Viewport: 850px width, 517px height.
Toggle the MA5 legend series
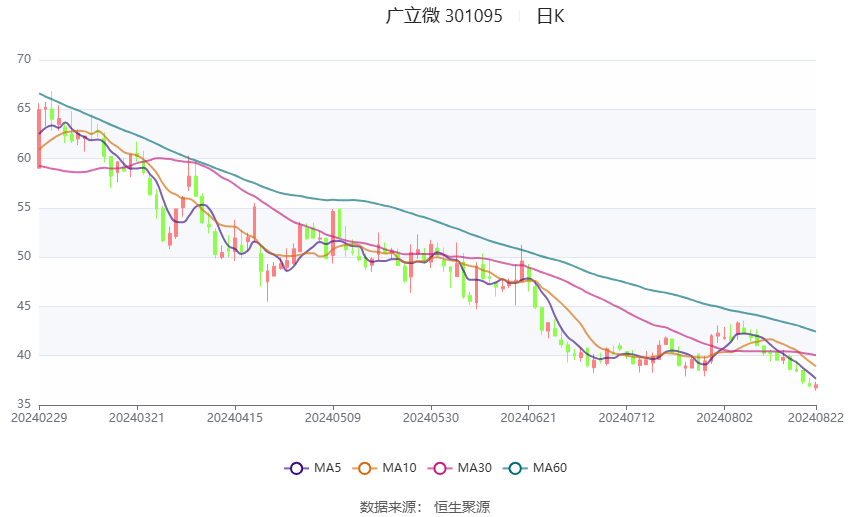[313, 468]
